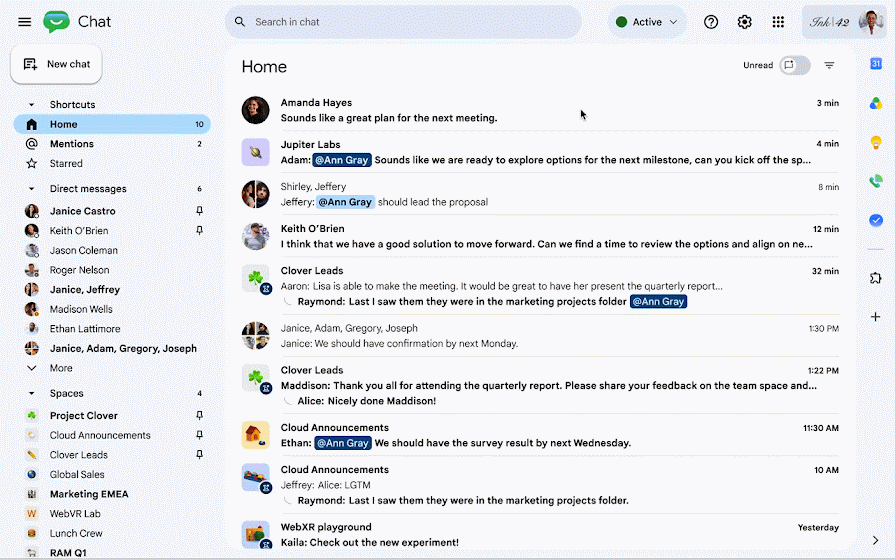Toggle the Unread switch
The image size is (895, 559).
click(x=795, y=65)
